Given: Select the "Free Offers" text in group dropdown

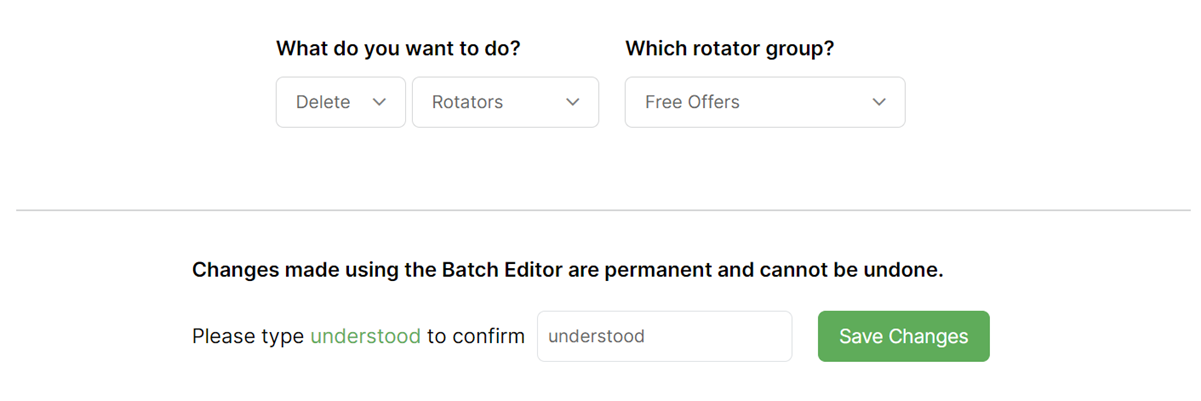Looking at the screenshot, I should coord(692,102).
